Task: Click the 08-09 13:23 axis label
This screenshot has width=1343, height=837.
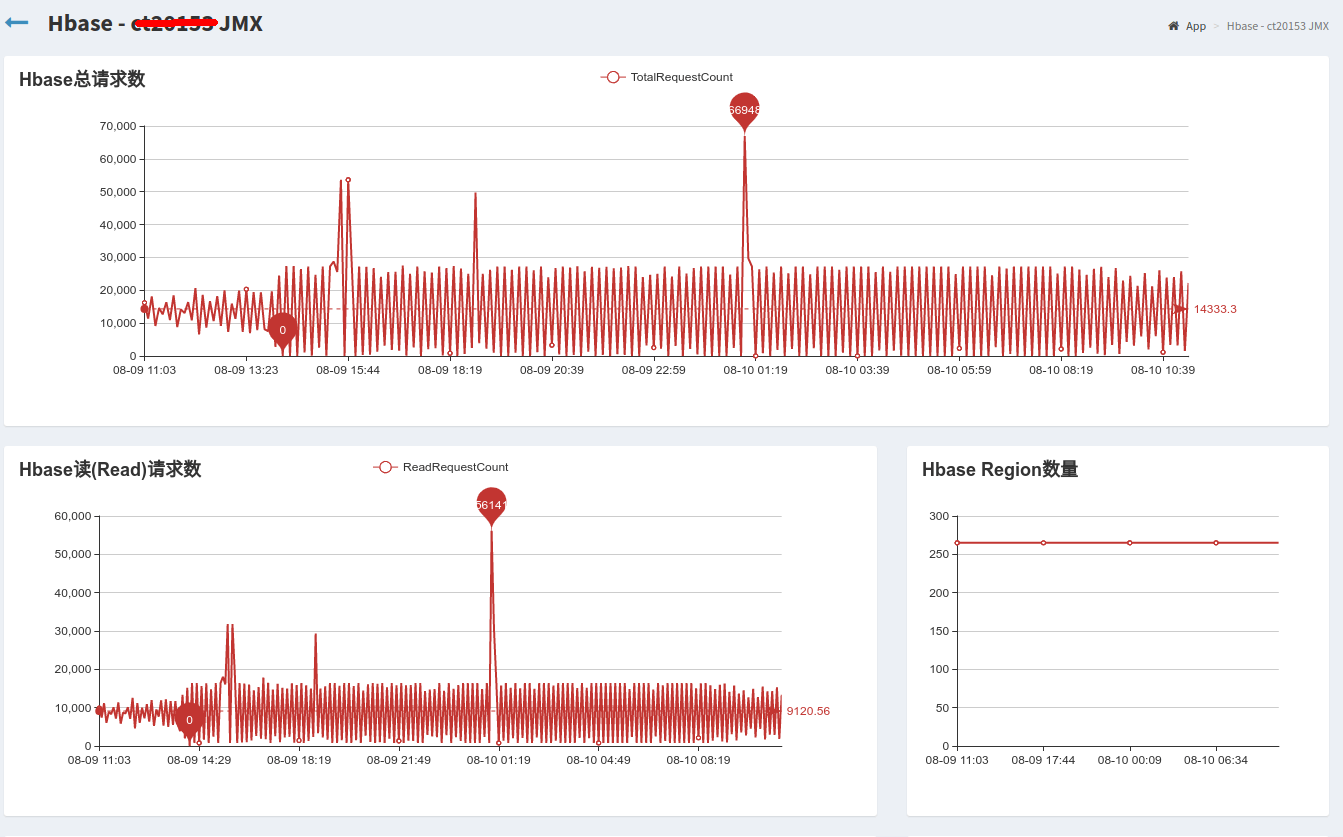Action: 246,370
